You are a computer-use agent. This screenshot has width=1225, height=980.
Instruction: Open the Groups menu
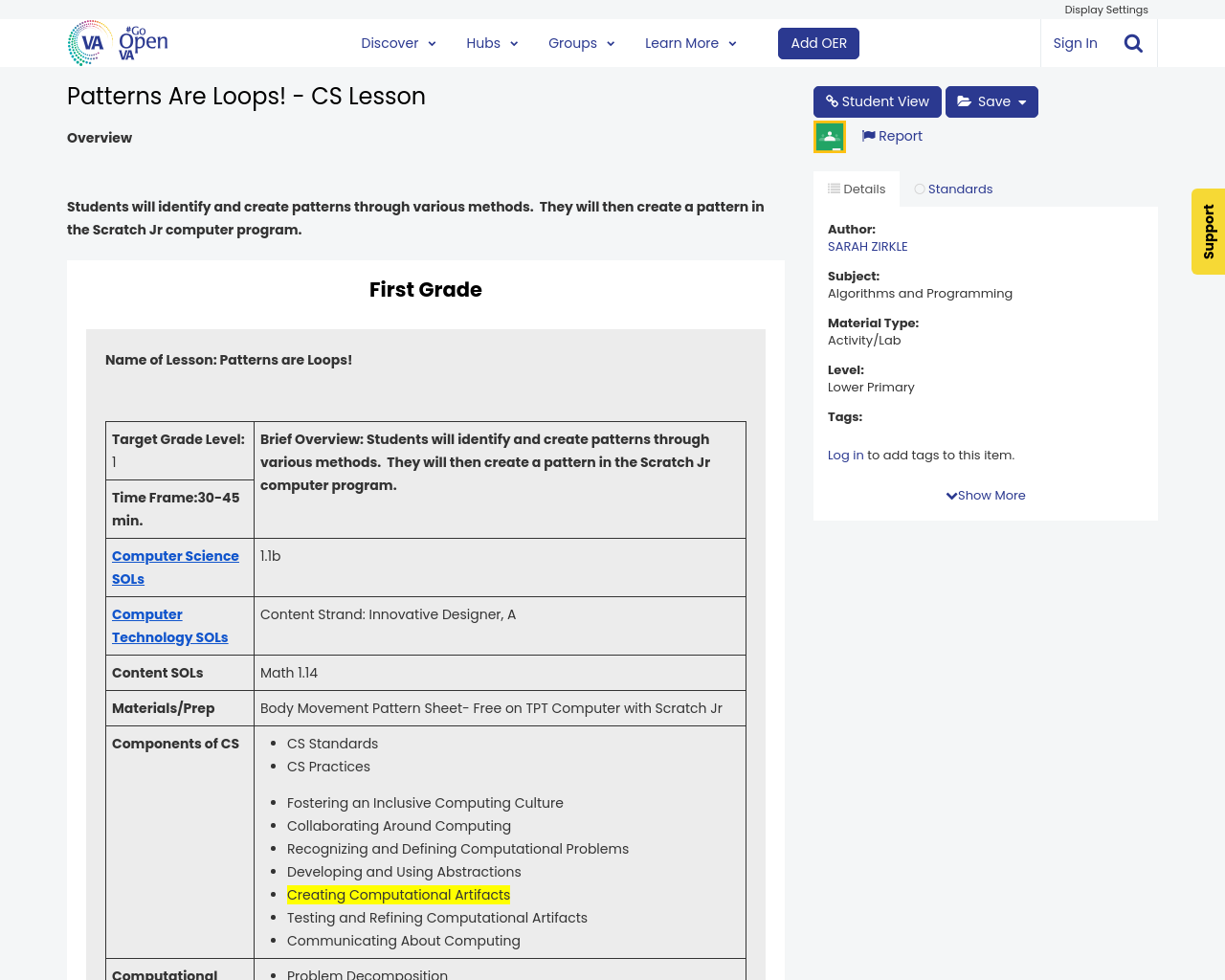581,43
